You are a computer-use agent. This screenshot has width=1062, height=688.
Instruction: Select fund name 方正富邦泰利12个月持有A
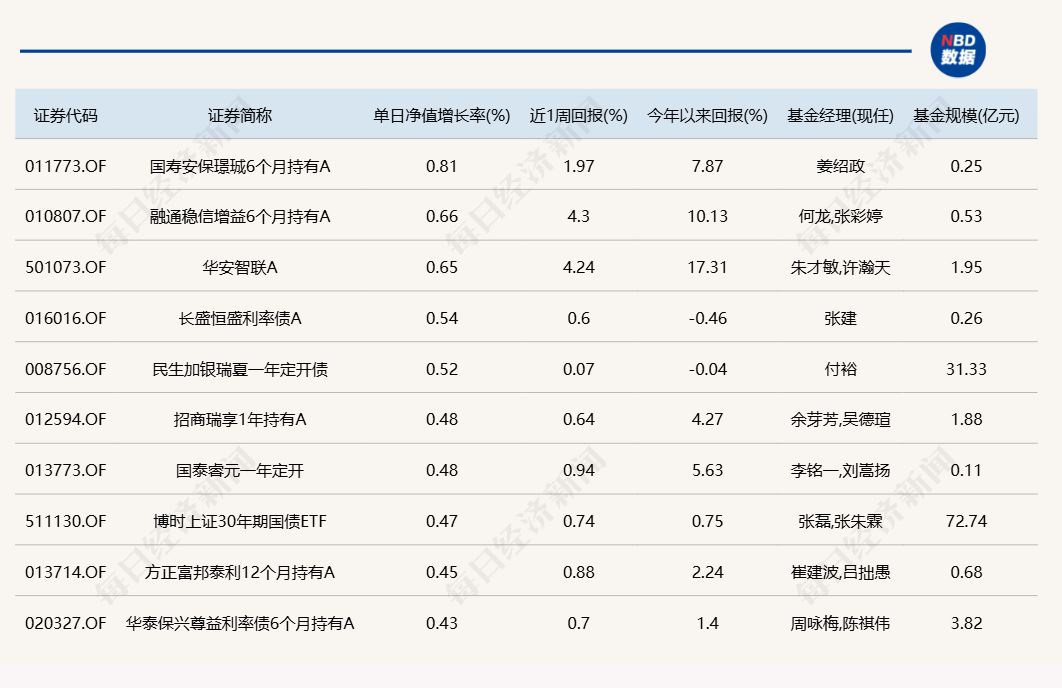click(x=240, y=572)
